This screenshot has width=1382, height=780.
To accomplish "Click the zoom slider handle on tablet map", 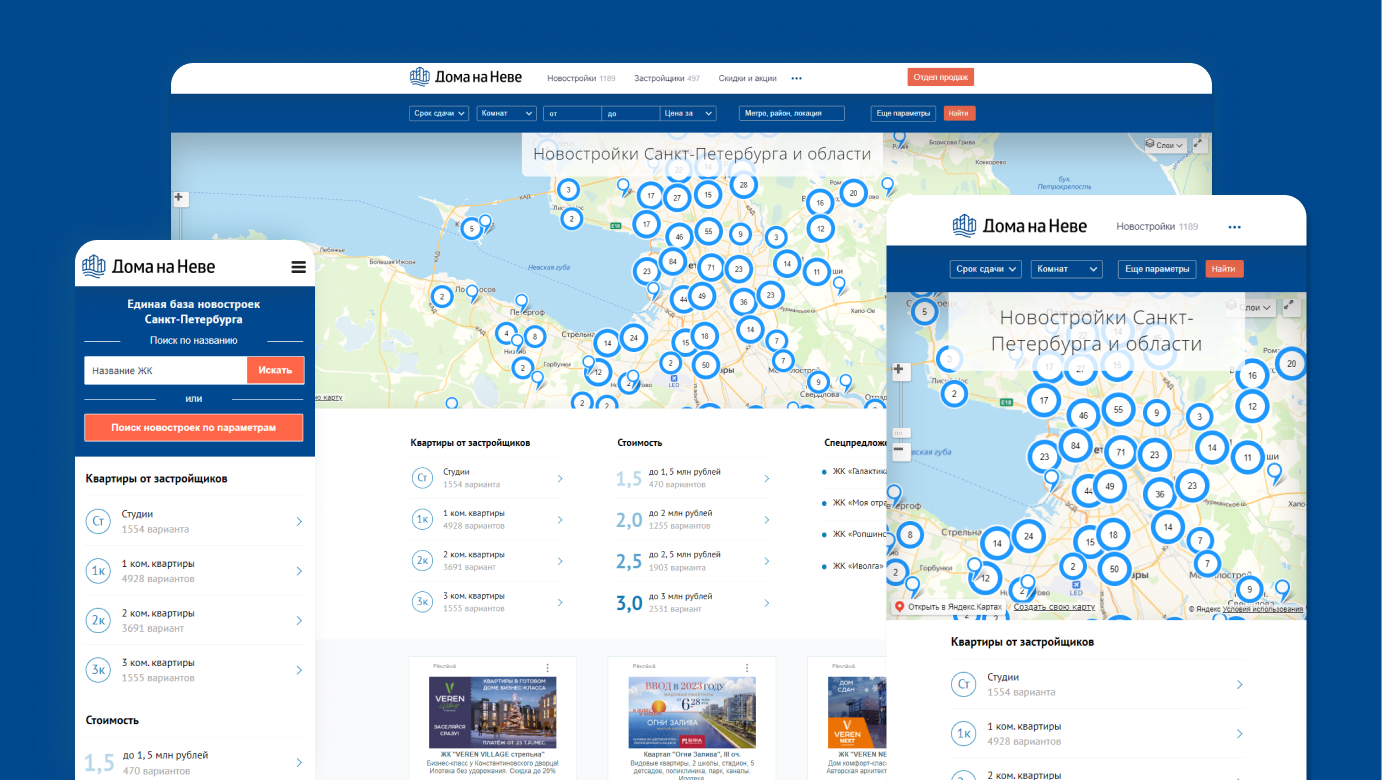I will (899, 432).
